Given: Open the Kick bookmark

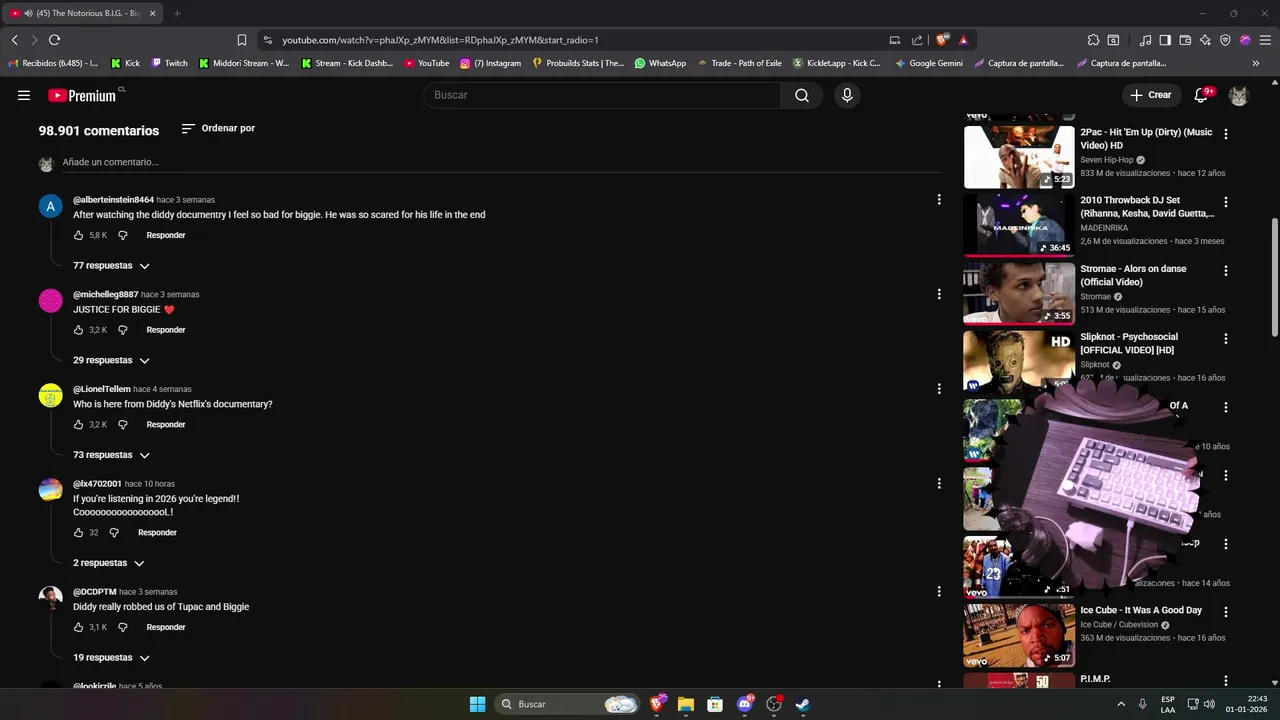Looking at the screenshot, I should (x=126, y=63).
